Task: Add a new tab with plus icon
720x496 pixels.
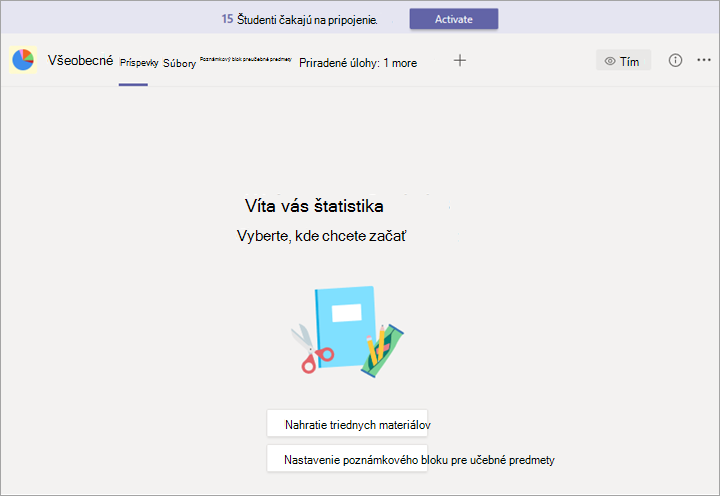Action: [x=460, y=60]
